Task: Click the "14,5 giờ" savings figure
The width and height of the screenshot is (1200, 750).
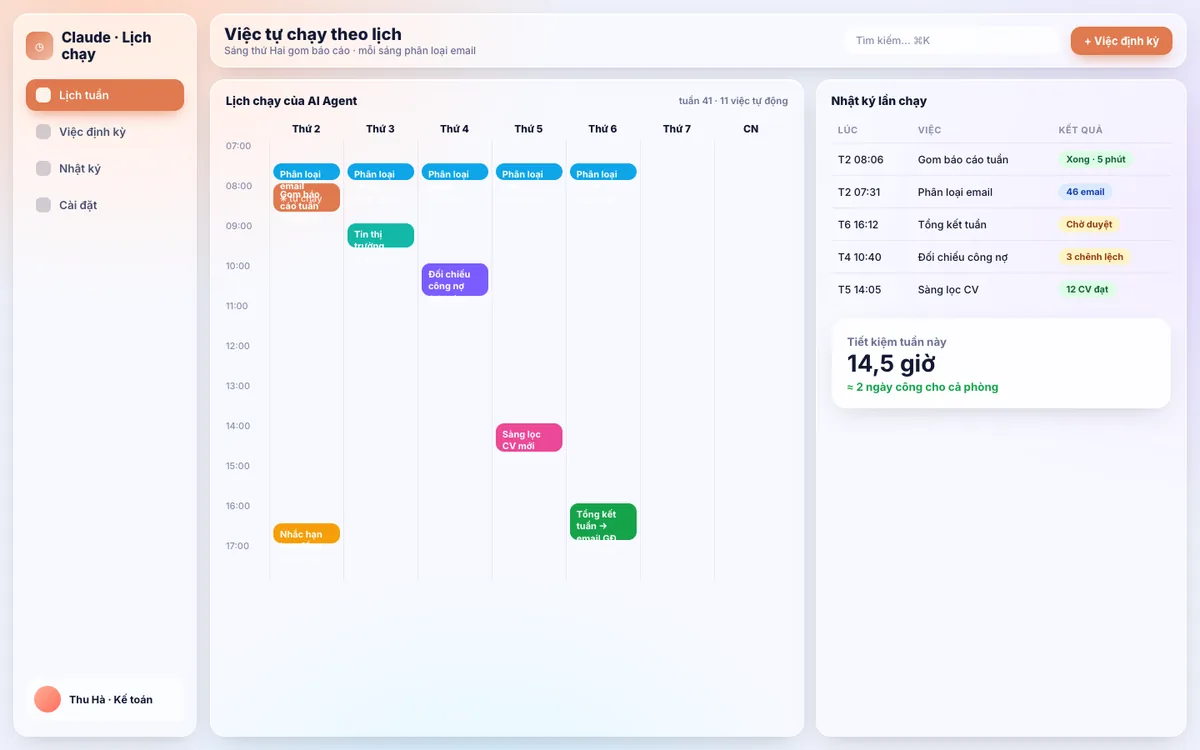Action: [891, 364]
